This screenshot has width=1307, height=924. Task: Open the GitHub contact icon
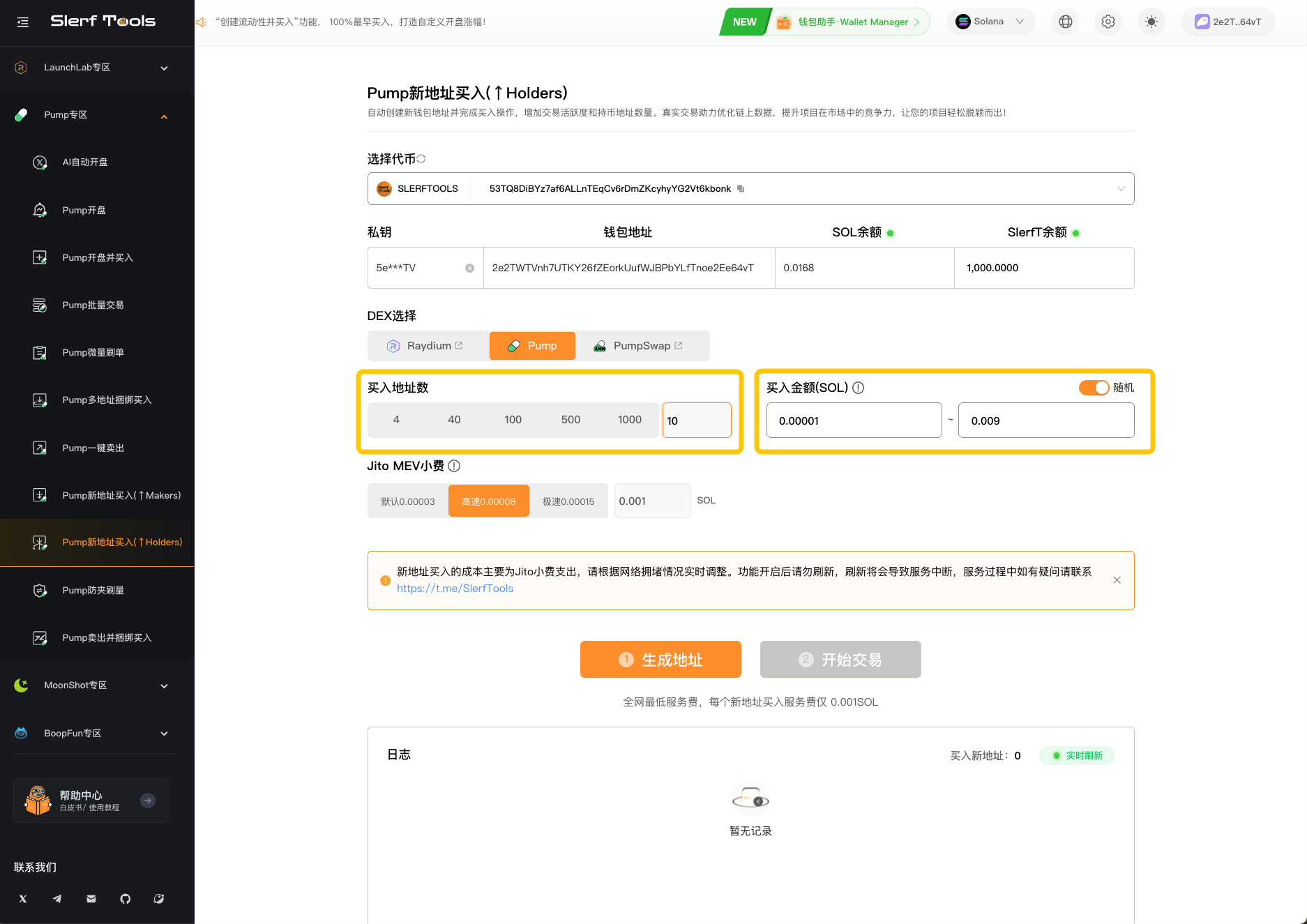(126, 899)
